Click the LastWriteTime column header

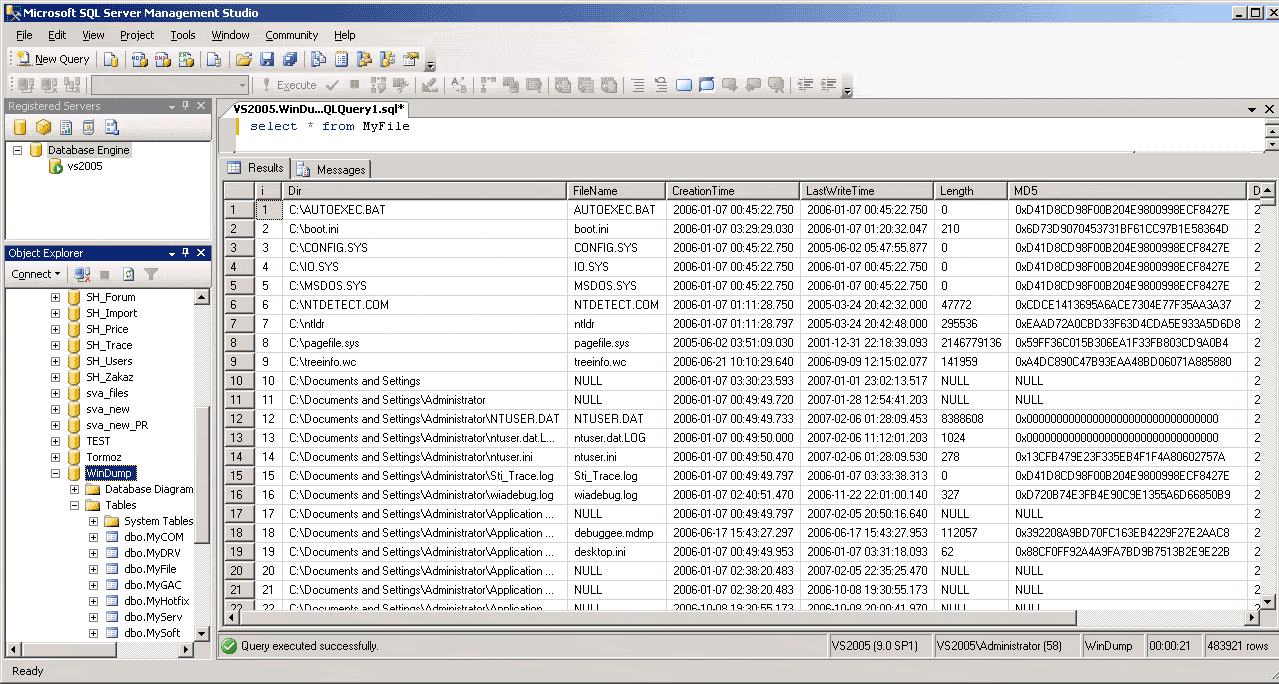pyautogui.click(x=867, y=190)
